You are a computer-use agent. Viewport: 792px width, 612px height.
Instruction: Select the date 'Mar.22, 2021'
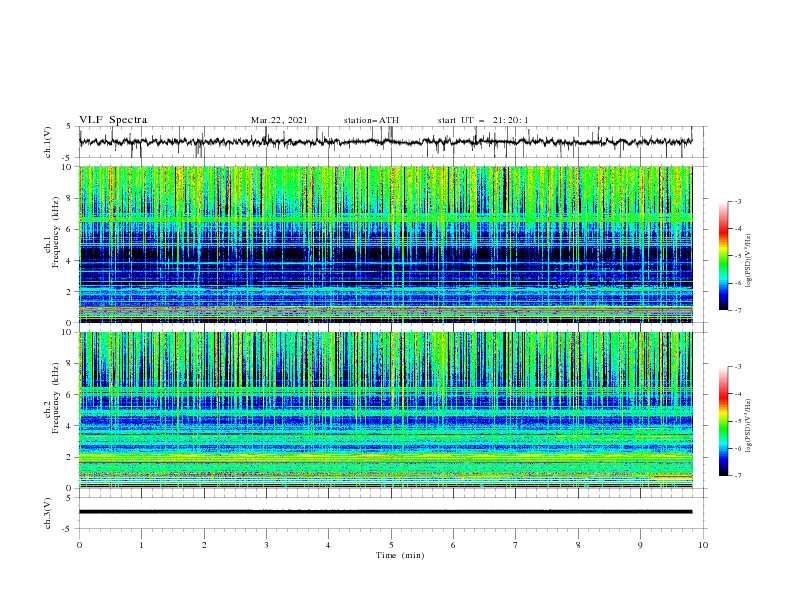point(279,120)
